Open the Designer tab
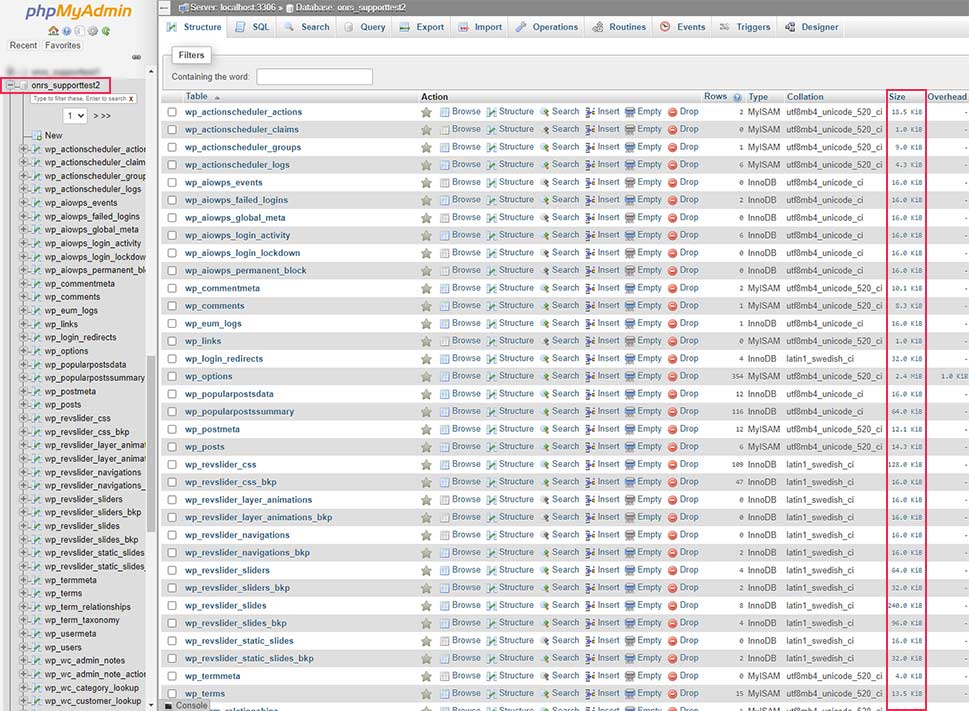This screenshot has height=711, width=969. 811,27
